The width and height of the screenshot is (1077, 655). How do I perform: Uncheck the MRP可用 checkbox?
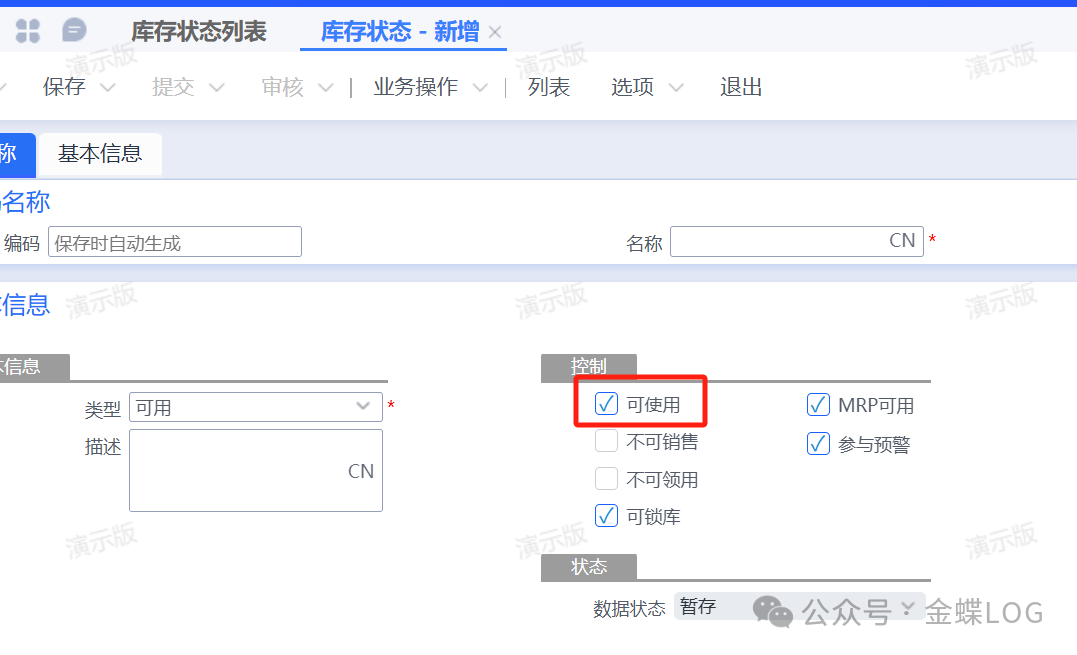click(x=818, y=405)
